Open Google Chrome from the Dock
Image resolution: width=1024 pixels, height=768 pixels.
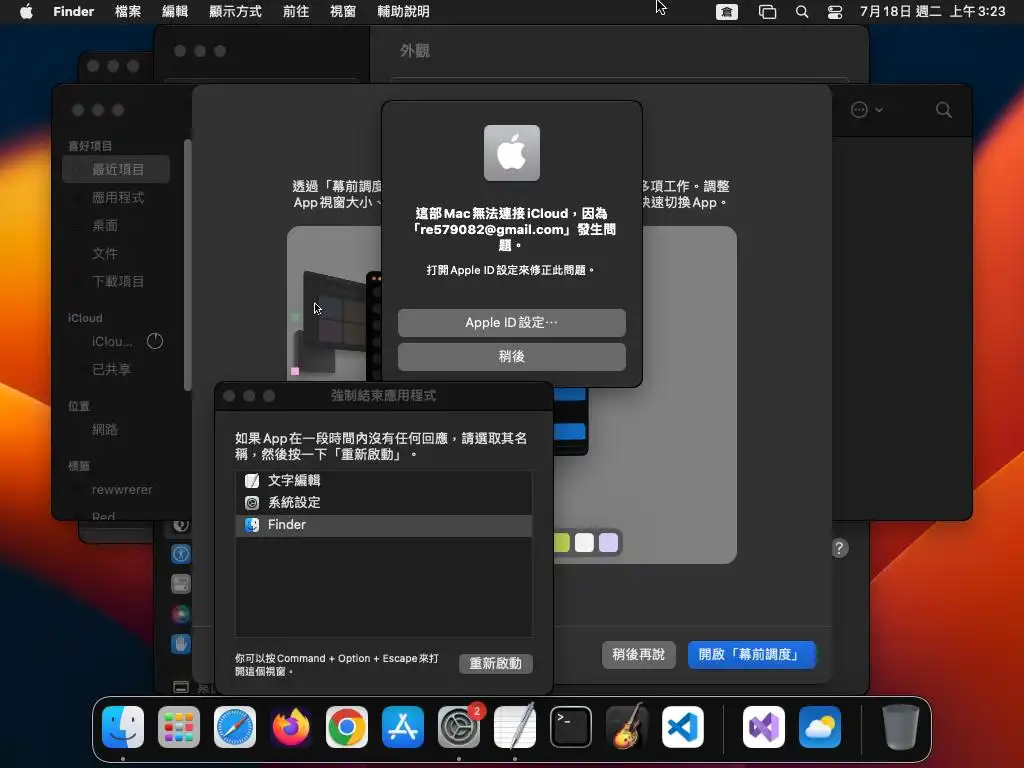tap(347, 727)
